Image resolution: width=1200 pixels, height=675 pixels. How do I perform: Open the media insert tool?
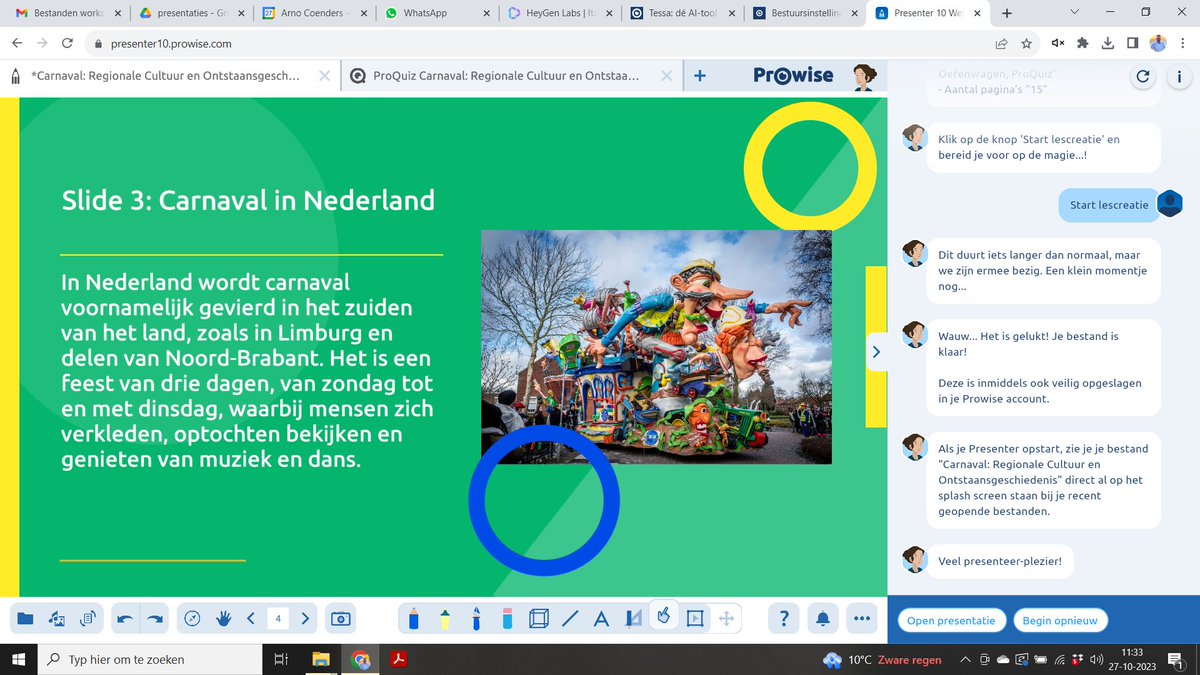(x=57, y=618)
